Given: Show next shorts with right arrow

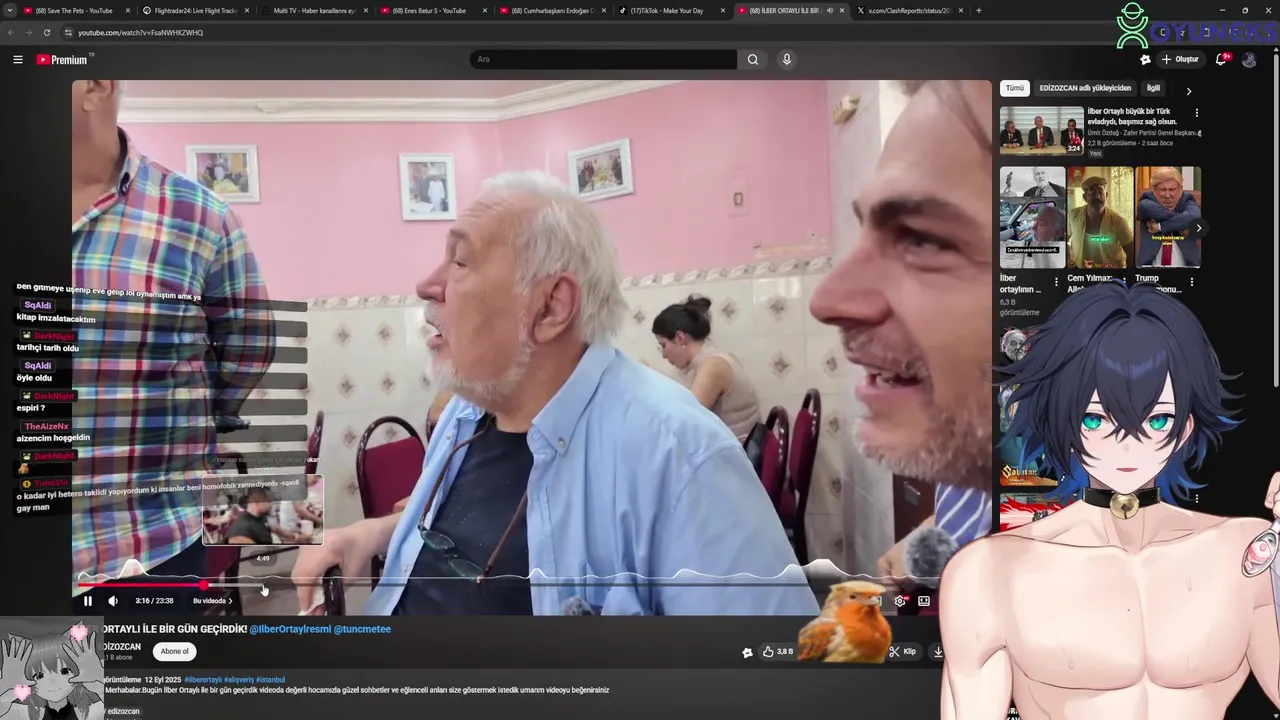Looking at the screenshot, I should click(x=1198, y=228).
